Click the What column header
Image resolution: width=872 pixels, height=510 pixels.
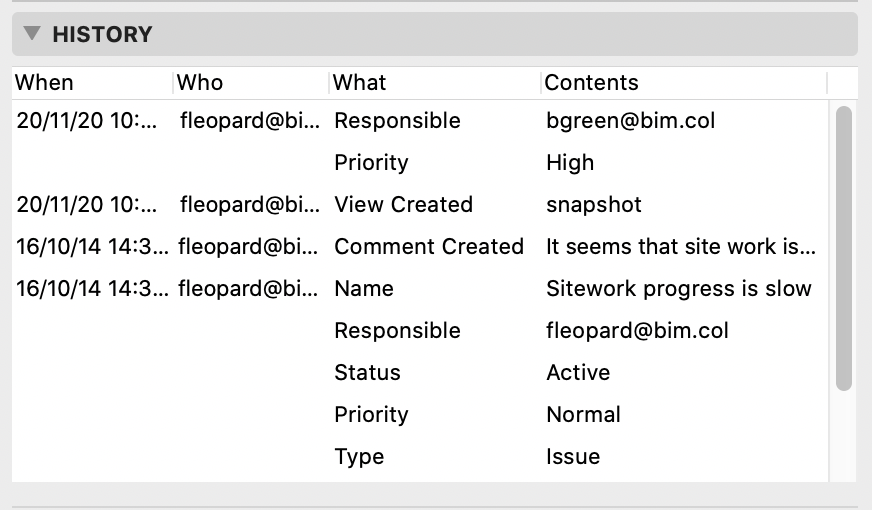pyautogui.click(x=360, y=82)
